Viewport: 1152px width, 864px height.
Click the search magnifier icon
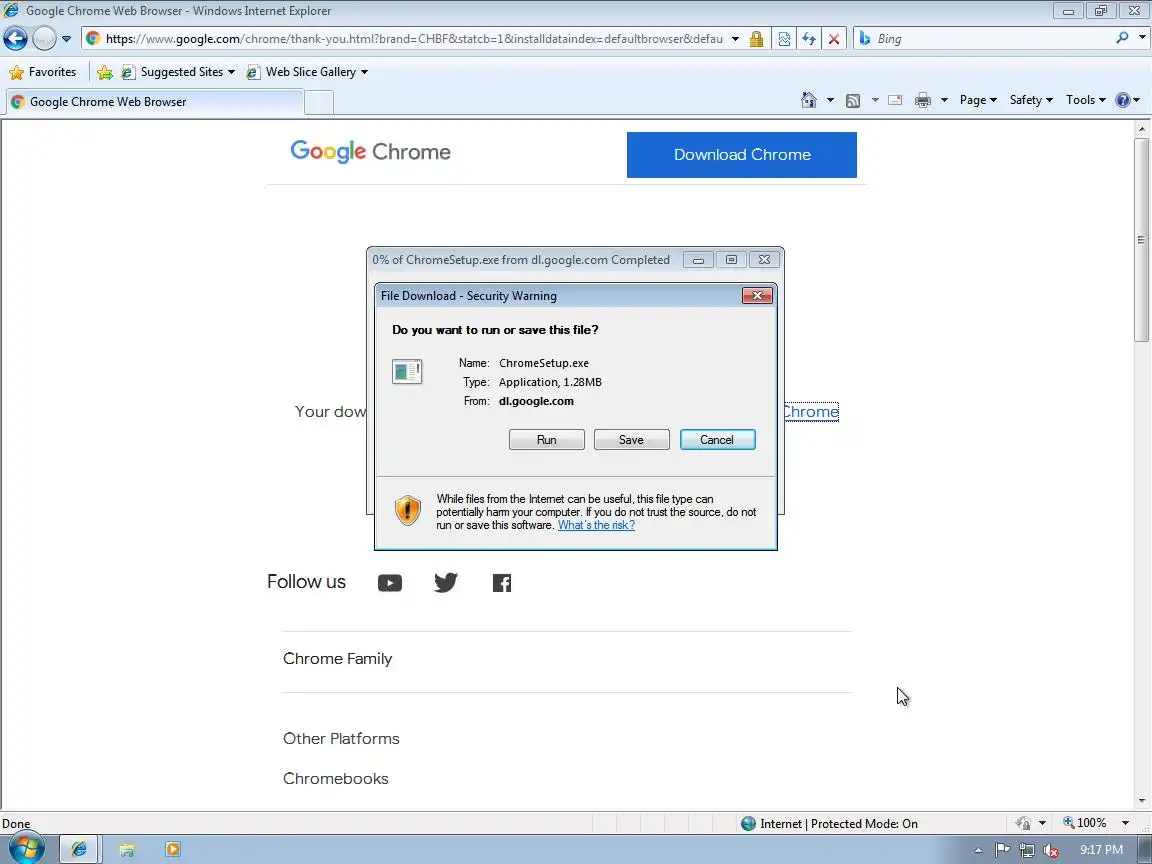[1122, 37]
